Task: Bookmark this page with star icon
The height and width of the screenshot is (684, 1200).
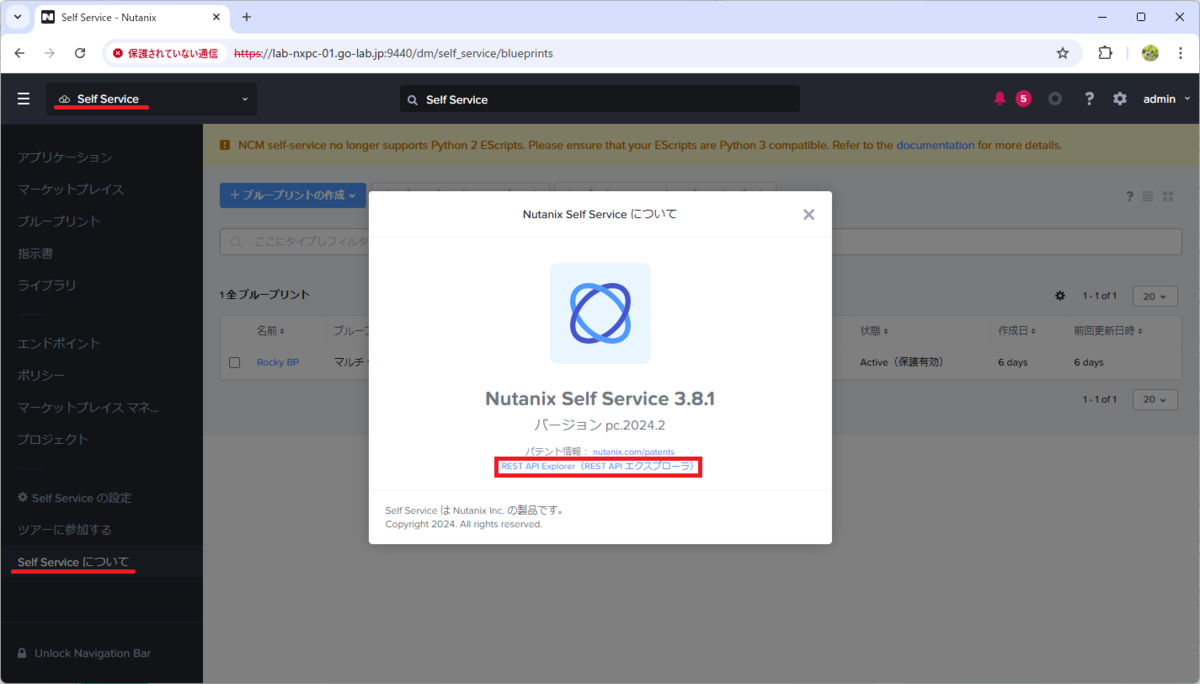Action: point(1063,53)
